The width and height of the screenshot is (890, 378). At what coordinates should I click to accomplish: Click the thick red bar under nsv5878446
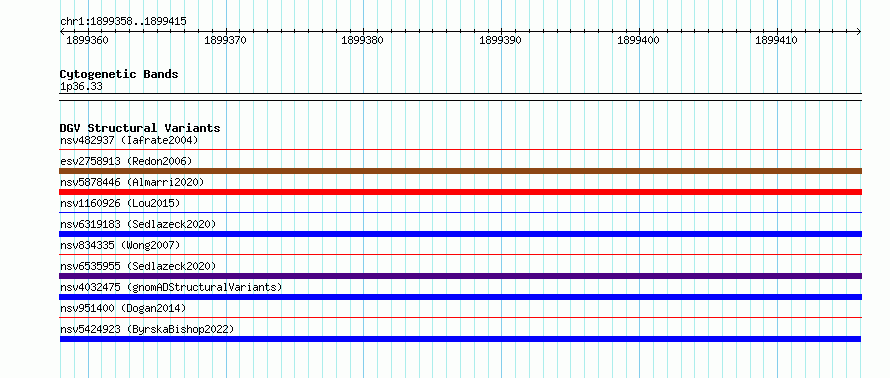(x=460, y=192)
